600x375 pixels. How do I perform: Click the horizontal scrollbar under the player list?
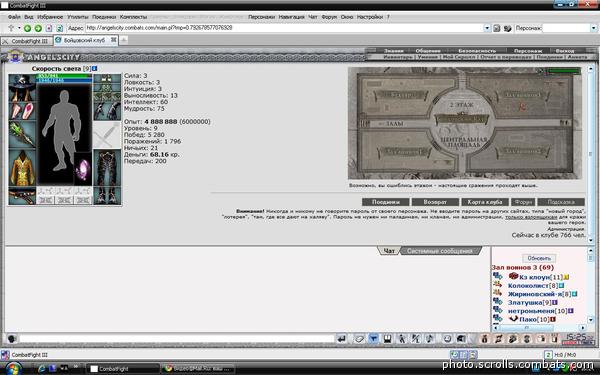coord(540,328)
